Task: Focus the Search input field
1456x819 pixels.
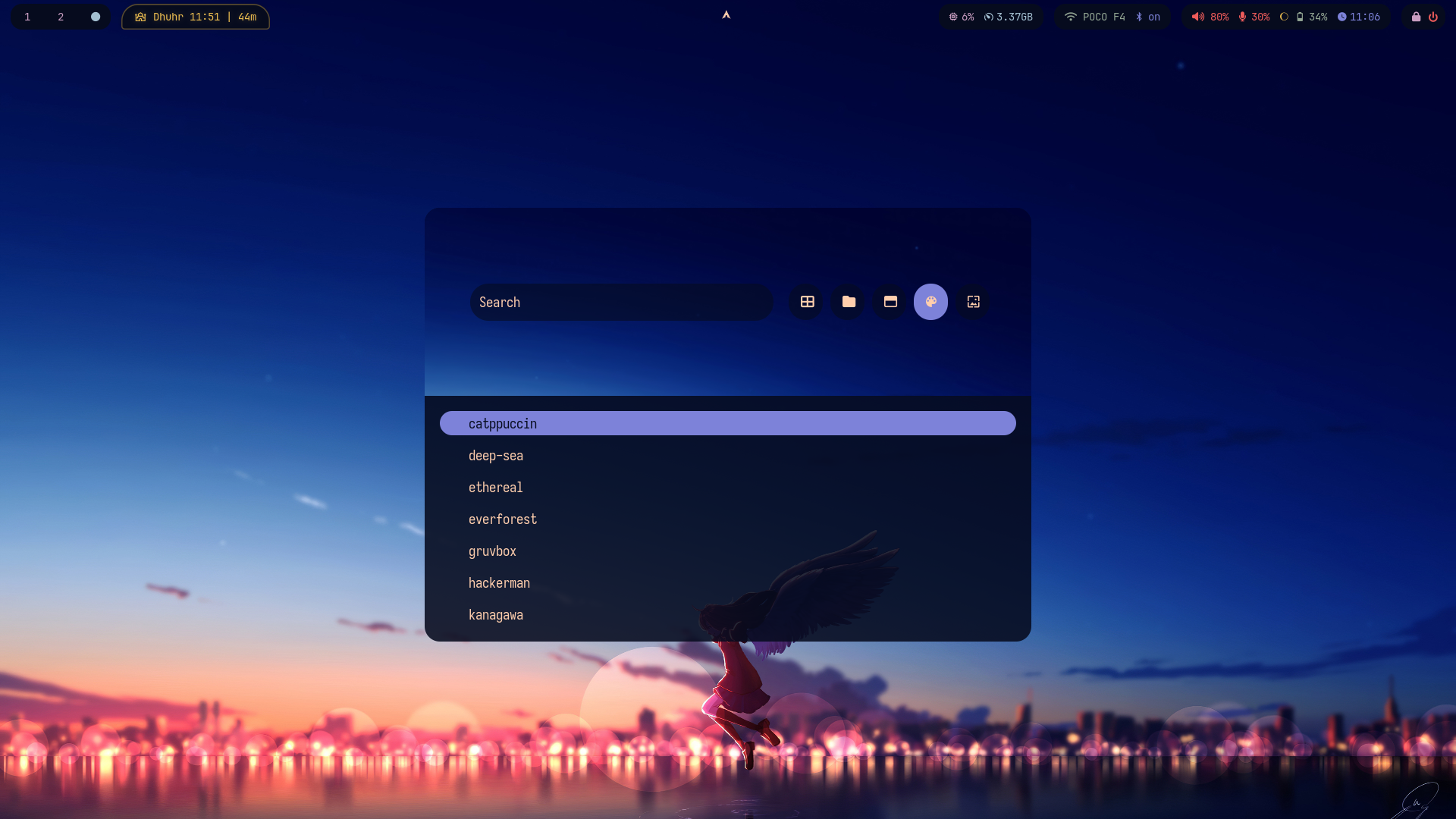Action: [x=621, y=302]
